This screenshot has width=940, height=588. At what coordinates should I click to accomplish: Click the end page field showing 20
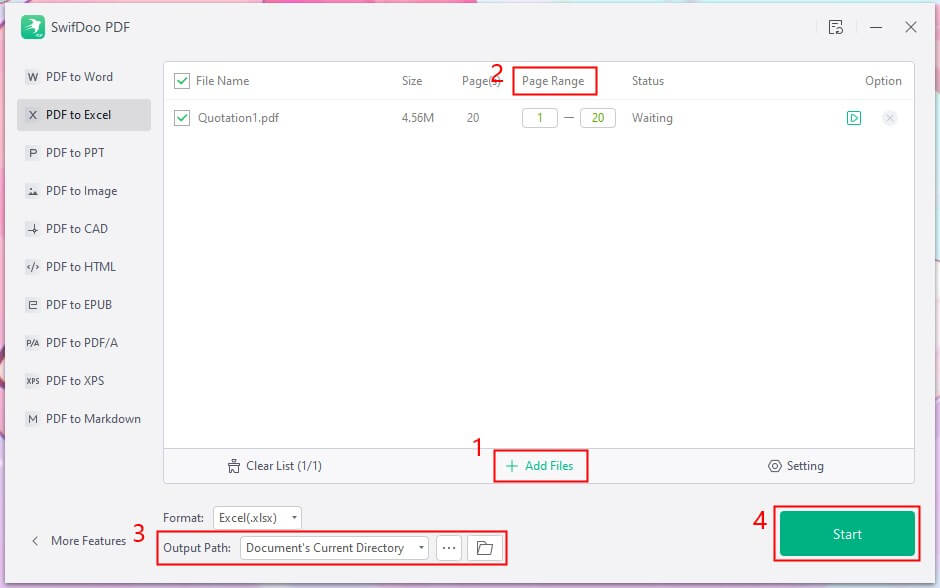pyautogui.click(x=598, y=118)
